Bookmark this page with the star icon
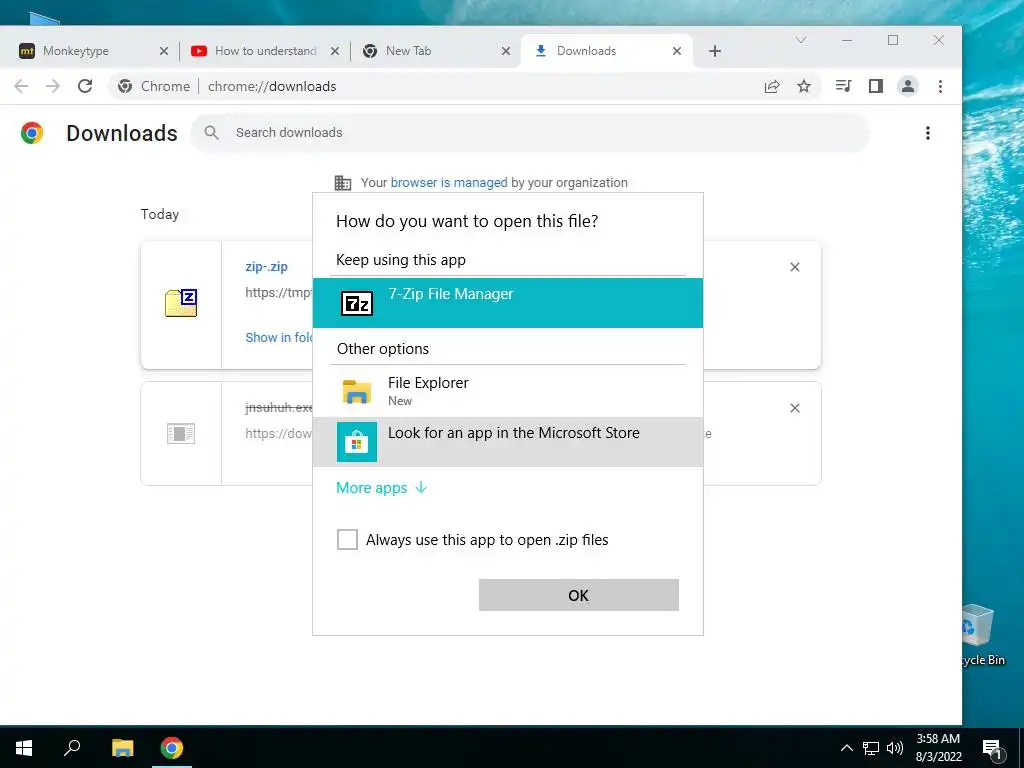Viewport: 1024px width, 768px height. click(x=804, y=86)
